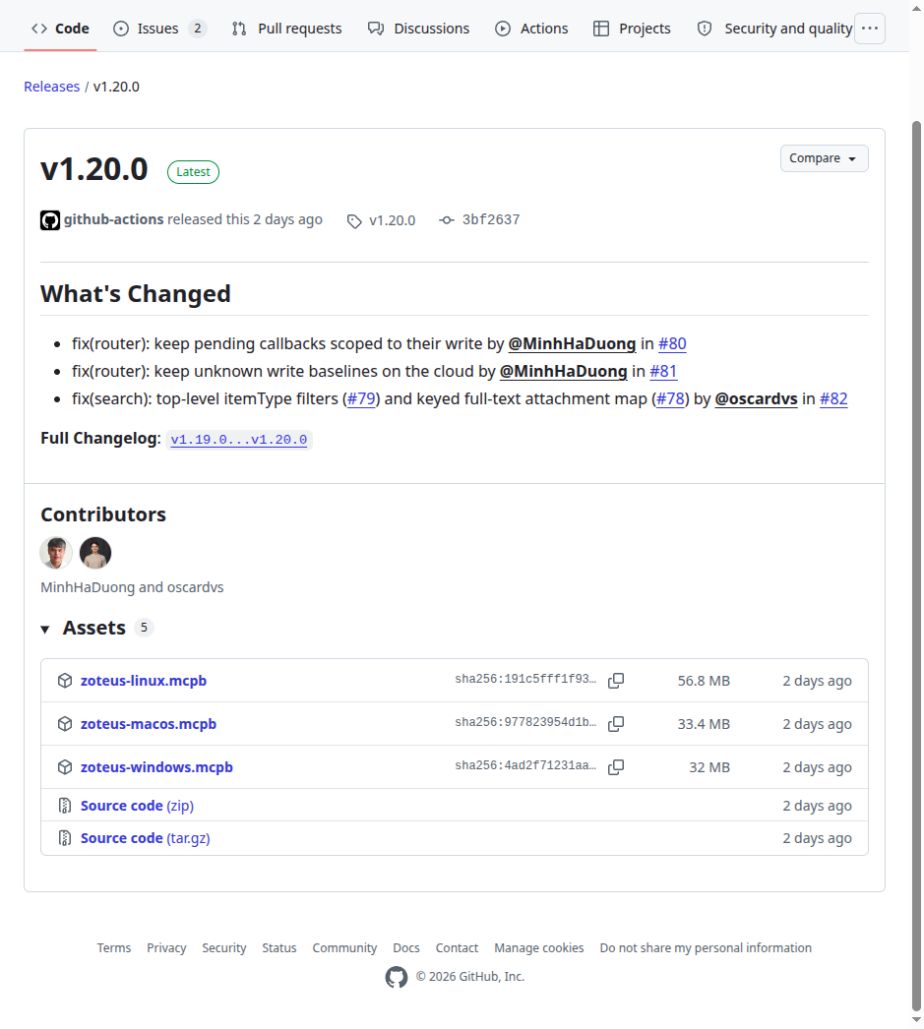Open the Docs footer link
This screenshot has width=924, height=1029.
coord(406,948)
